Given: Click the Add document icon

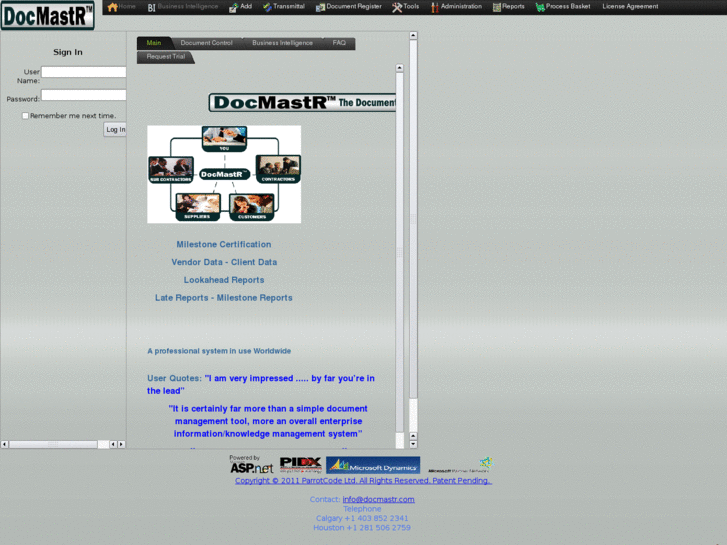Looking at the screenshot, I should [x=233, y=7].
